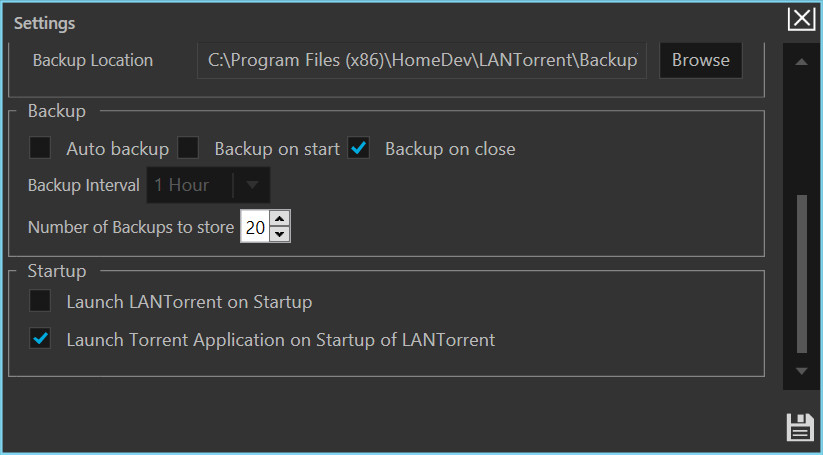Enable Launch LANTorrent on Startup

click(x=40, y=301)
